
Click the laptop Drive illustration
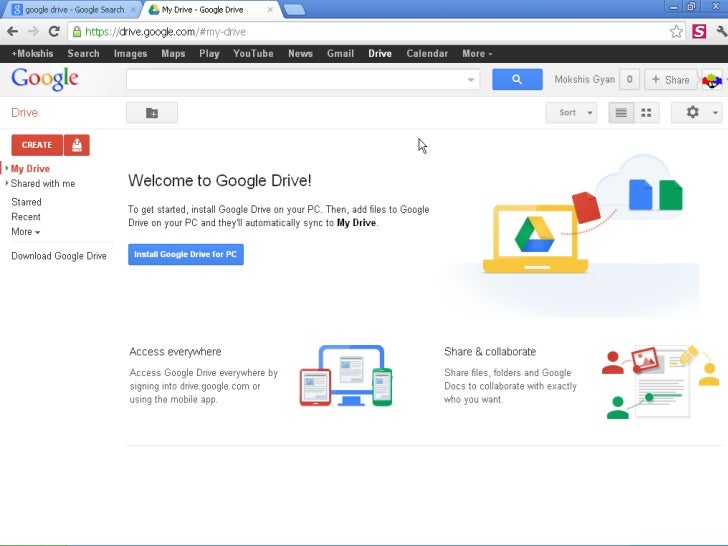[x=535, y=239]
